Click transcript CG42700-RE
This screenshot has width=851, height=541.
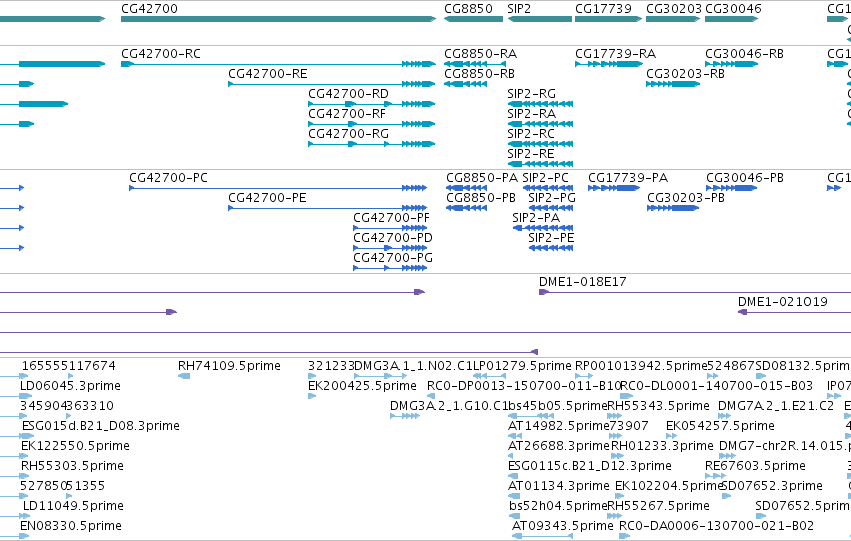pyautogui.click(x=332, y=84)
